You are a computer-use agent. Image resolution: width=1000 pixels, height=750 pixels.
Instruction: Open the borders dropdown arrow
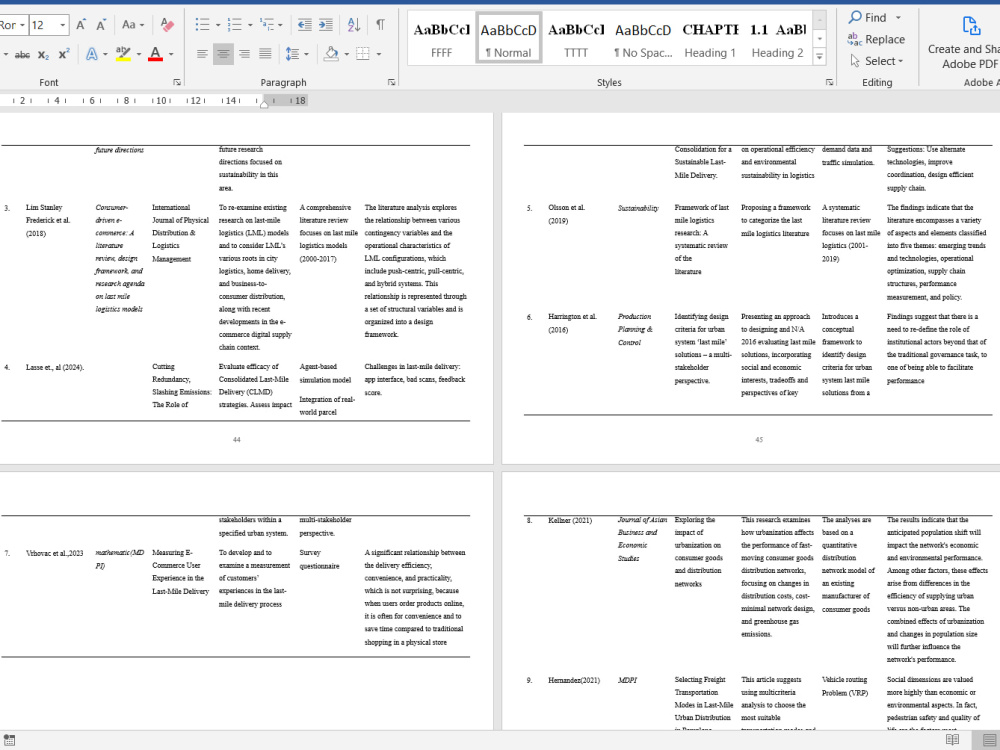379,55
